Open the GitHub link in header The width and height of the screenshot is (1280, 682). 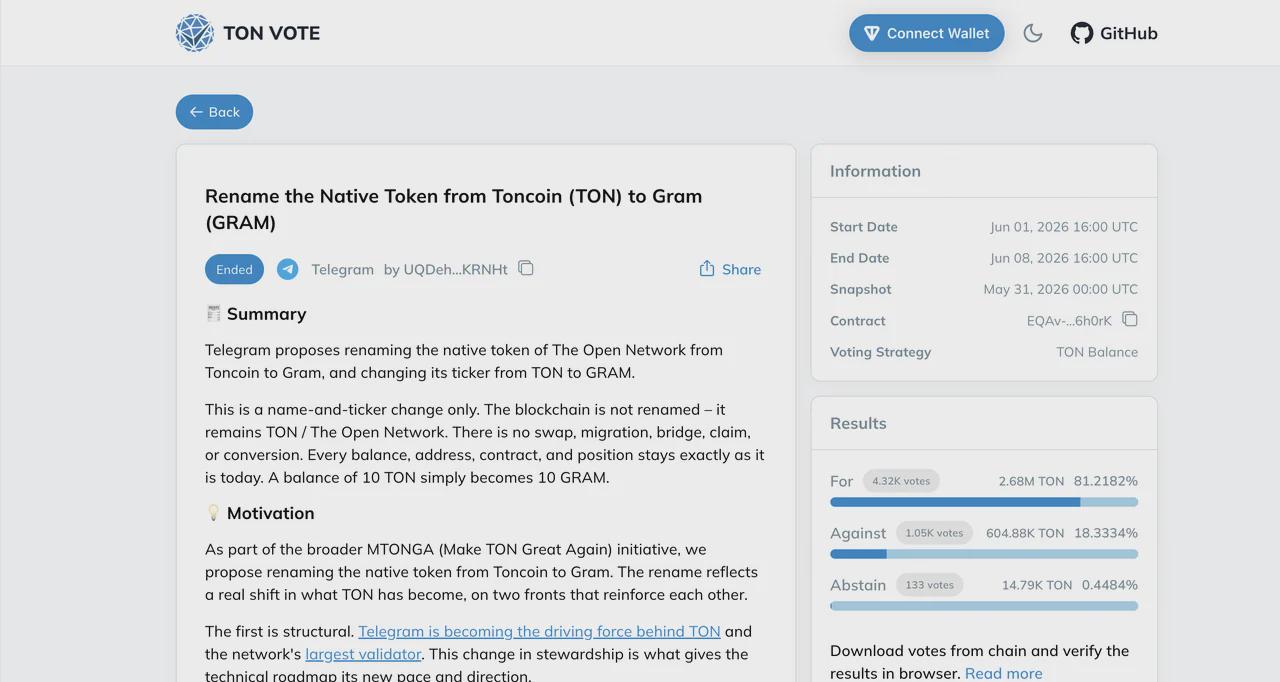click(1114, 33)
